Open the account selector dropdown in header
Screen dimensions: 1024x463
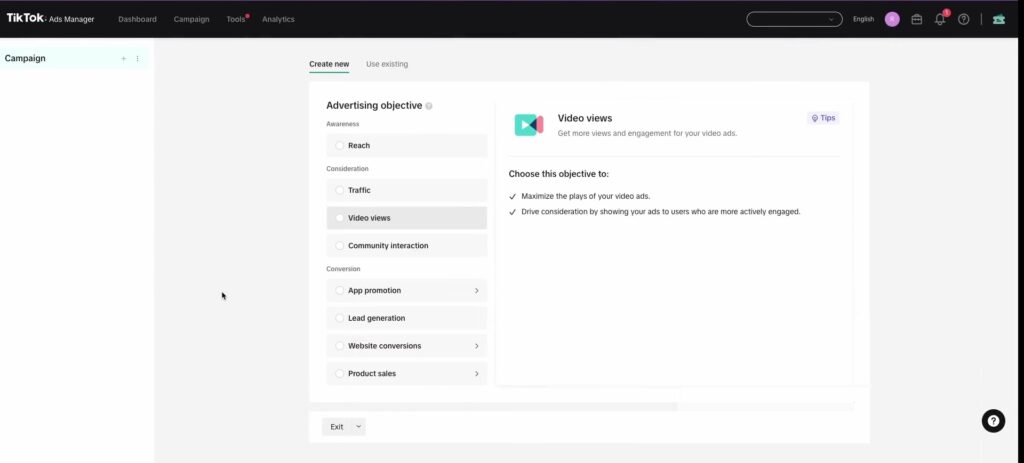[x=794, y=20]
